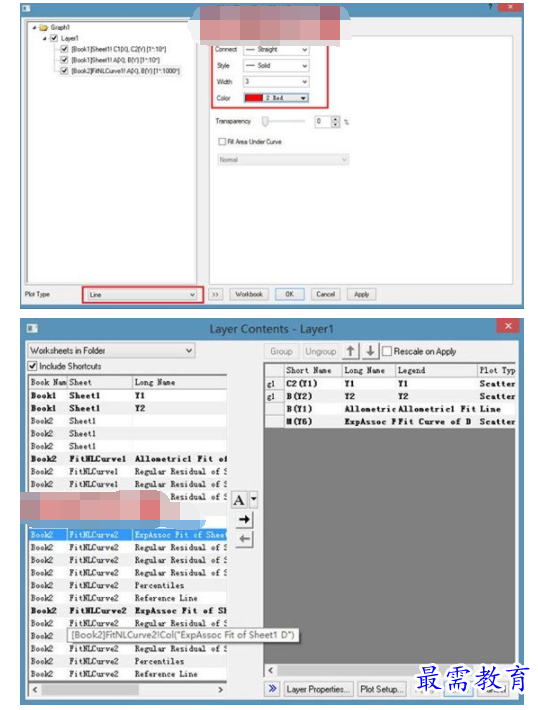Click the Workbook button
Screen dimensions: 538x710
249,294
